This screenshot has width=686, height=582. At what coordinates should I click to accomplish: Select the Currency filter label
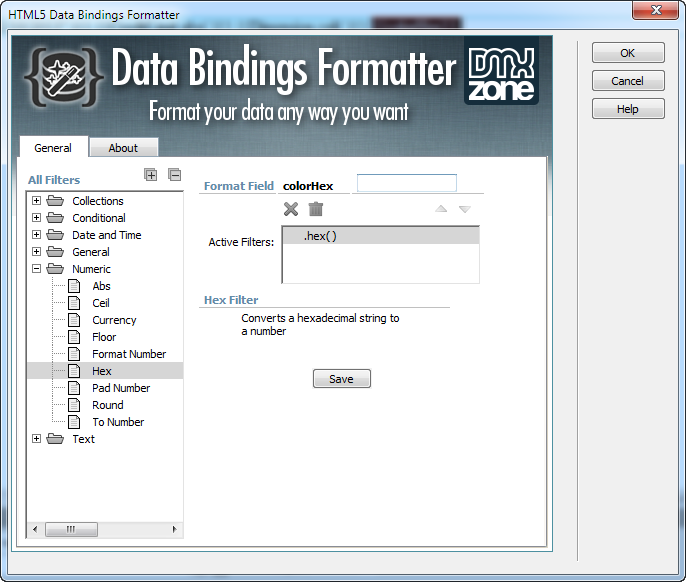click(x=115, y=320)
